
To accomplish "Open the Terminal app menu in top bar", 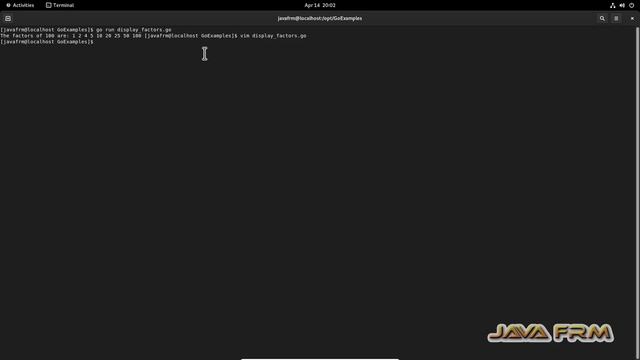I will 60,5.
